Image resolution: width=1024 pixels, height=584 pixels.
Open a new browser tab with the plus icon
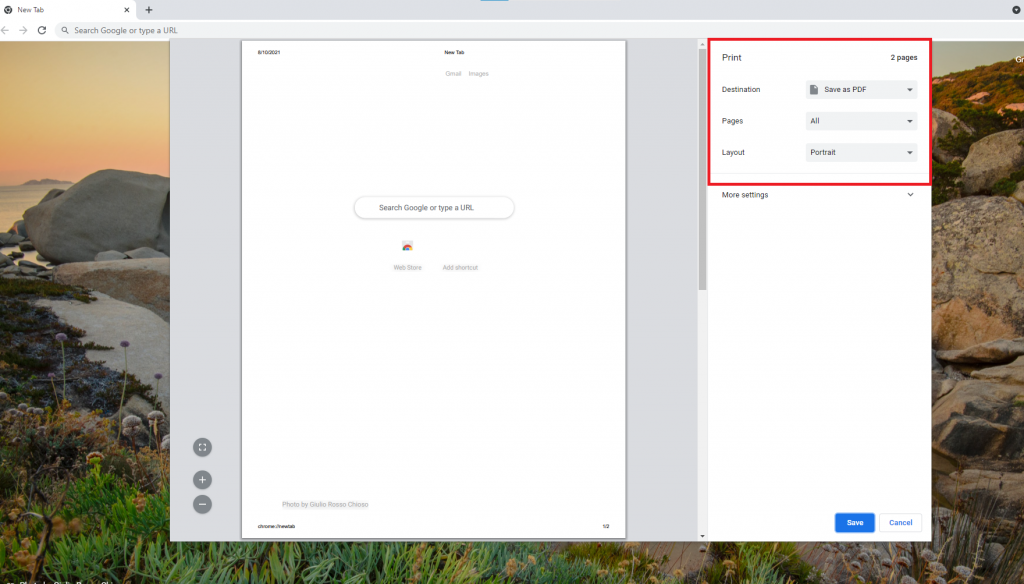click(148, 10)
